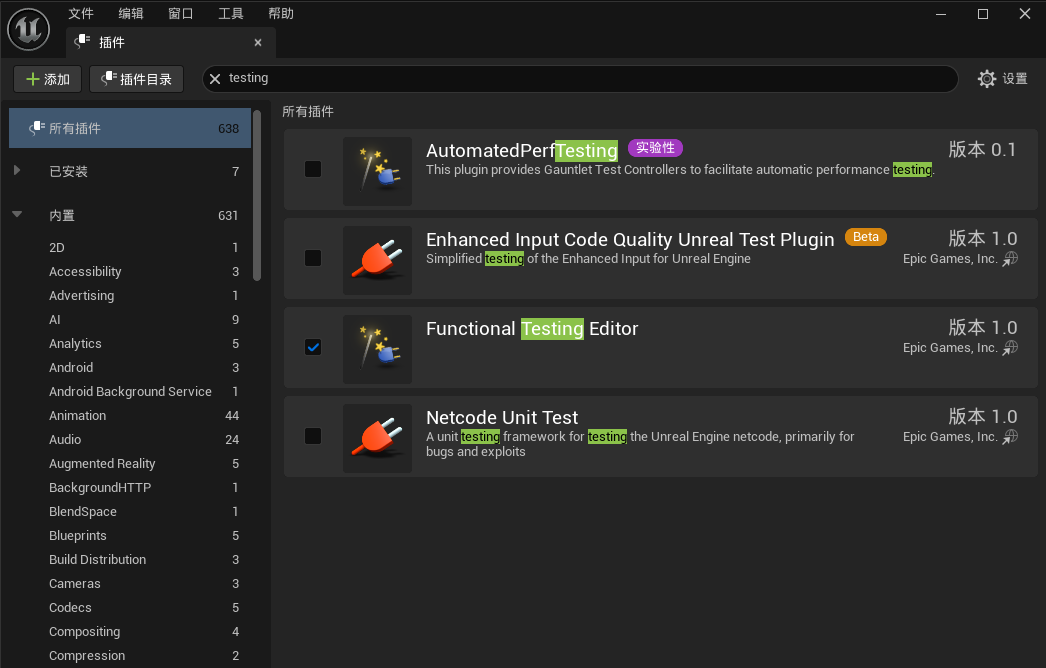The height and width of the screenshot is (668, 1046).
Task: Disable the Functional Testing Editor checkbox
Action: (x=313, y=347)
